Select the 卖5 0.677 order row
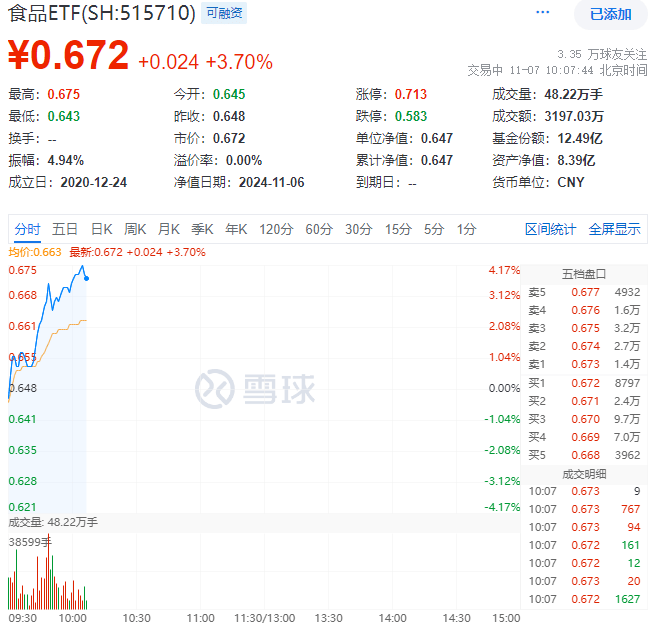Viewport: 654px width, 627px height. click(584, 292)
